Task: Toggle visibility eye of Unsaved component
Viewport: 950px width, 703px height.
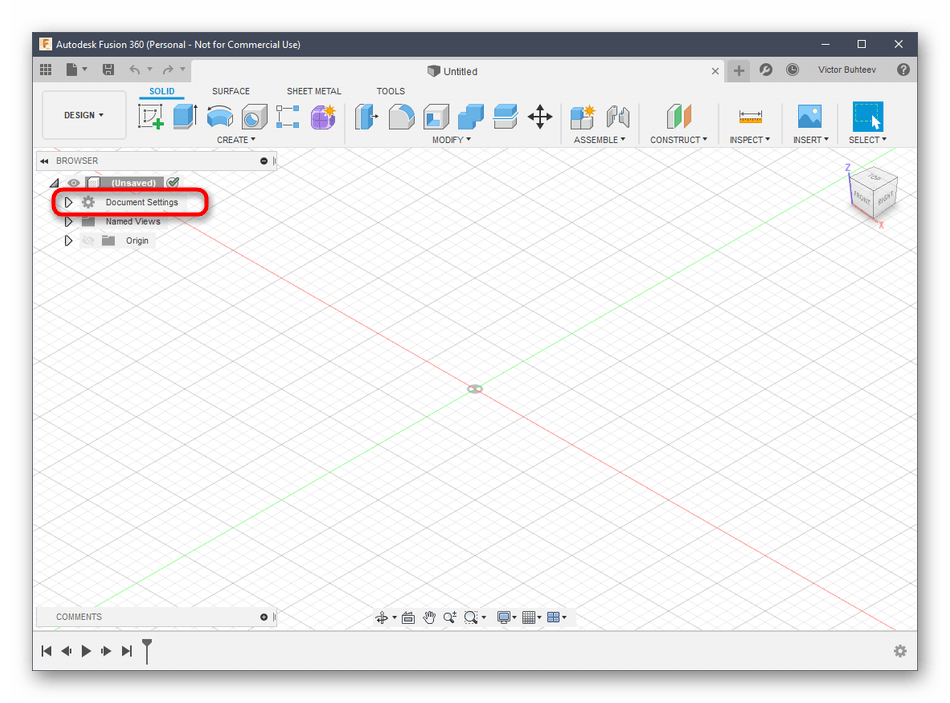Action: click(x=74, y=183)
